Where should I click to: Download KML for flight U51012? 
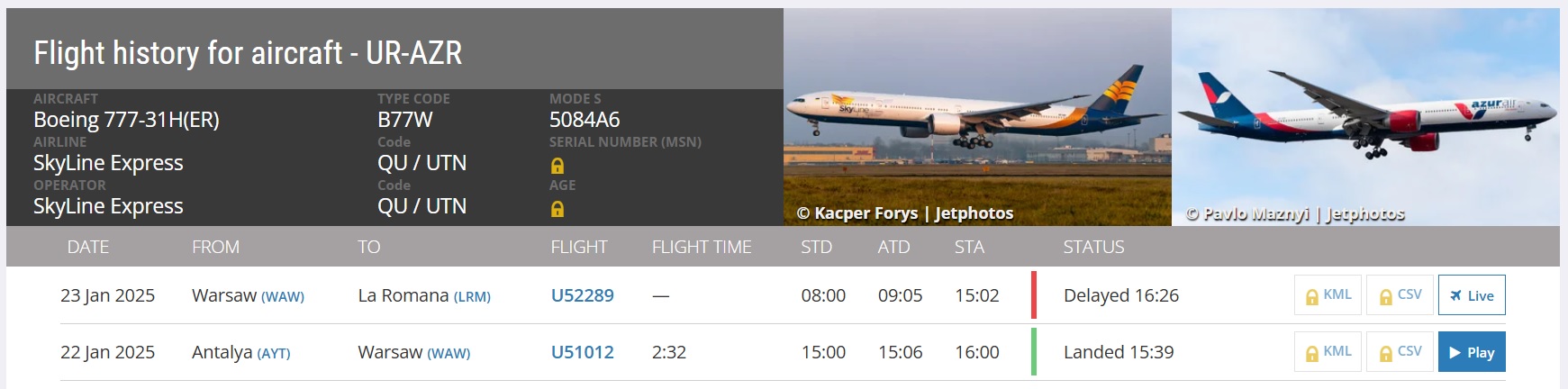pos(1328,352)
